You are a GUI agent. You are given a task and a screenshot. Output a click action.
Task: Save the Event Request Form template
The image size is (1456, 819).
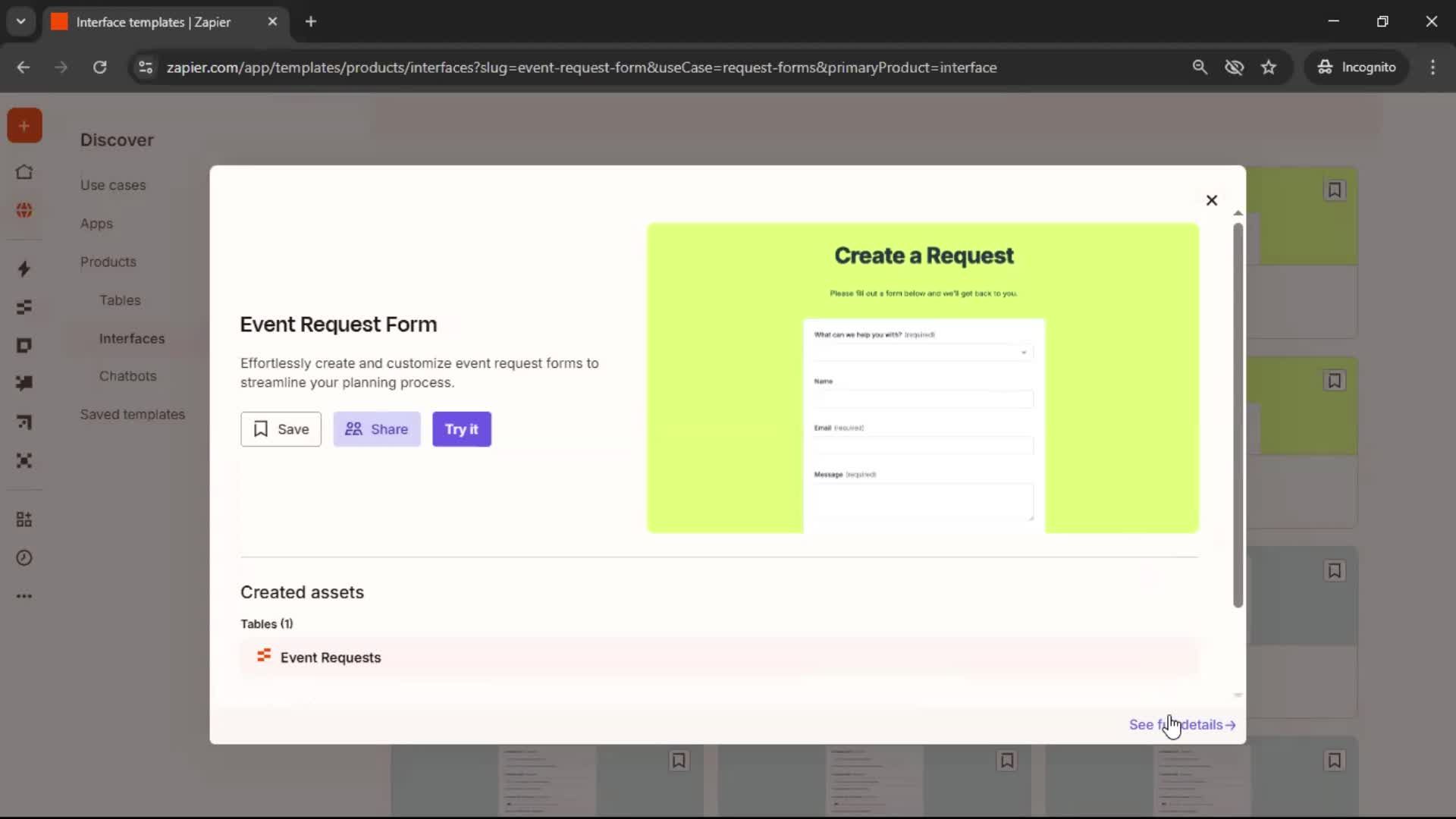281,429
